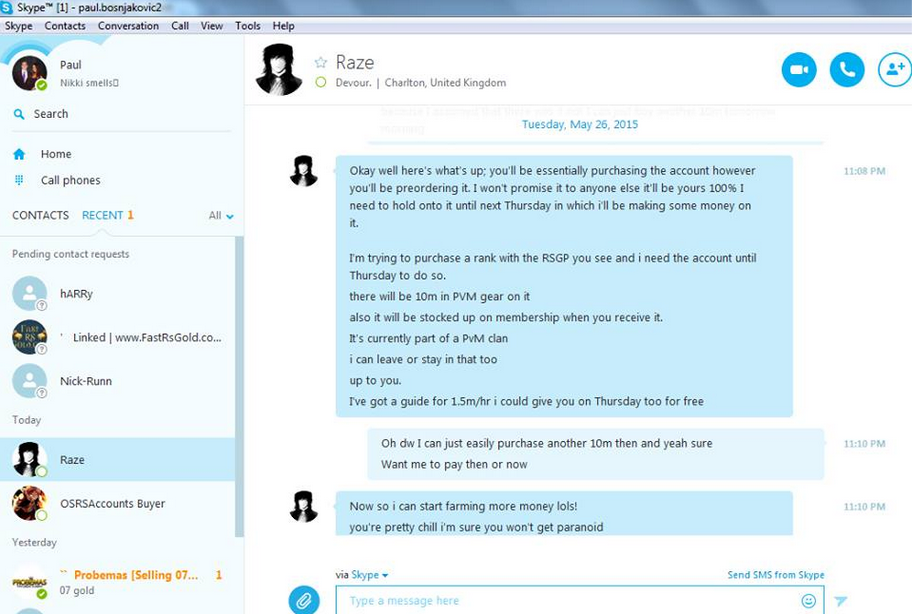
Task: Click the add people to conversation icon
Action: tap(895, 70)
